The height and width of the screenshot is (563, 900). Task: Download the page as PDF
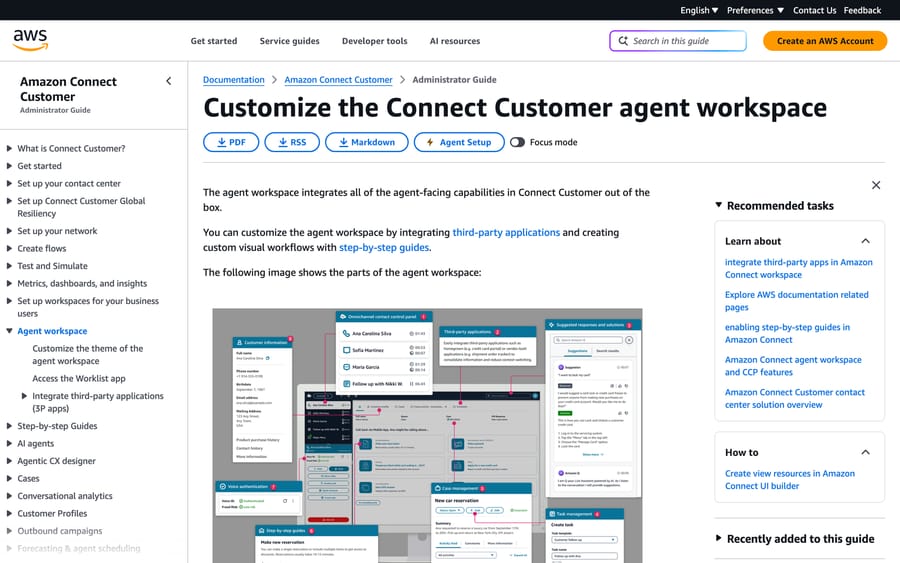tap(231, 142)
